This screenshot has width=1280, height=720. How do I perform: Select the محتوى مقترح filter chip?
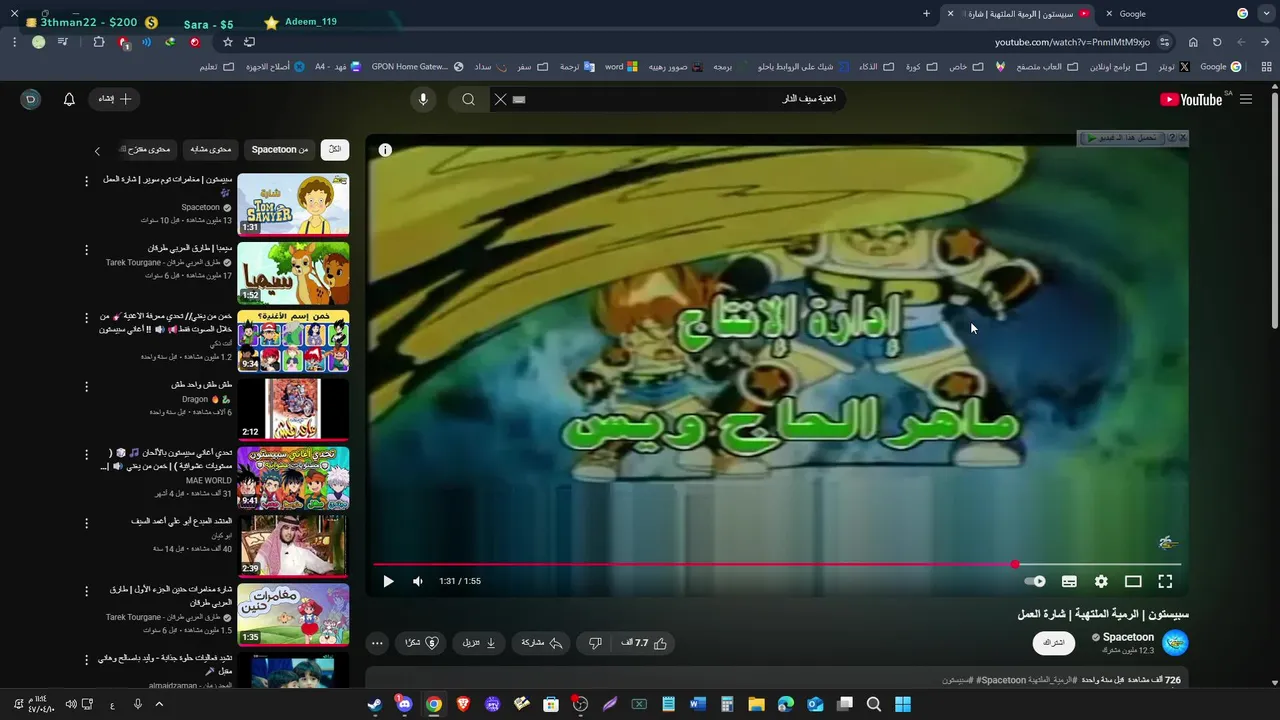click(148, 149)
